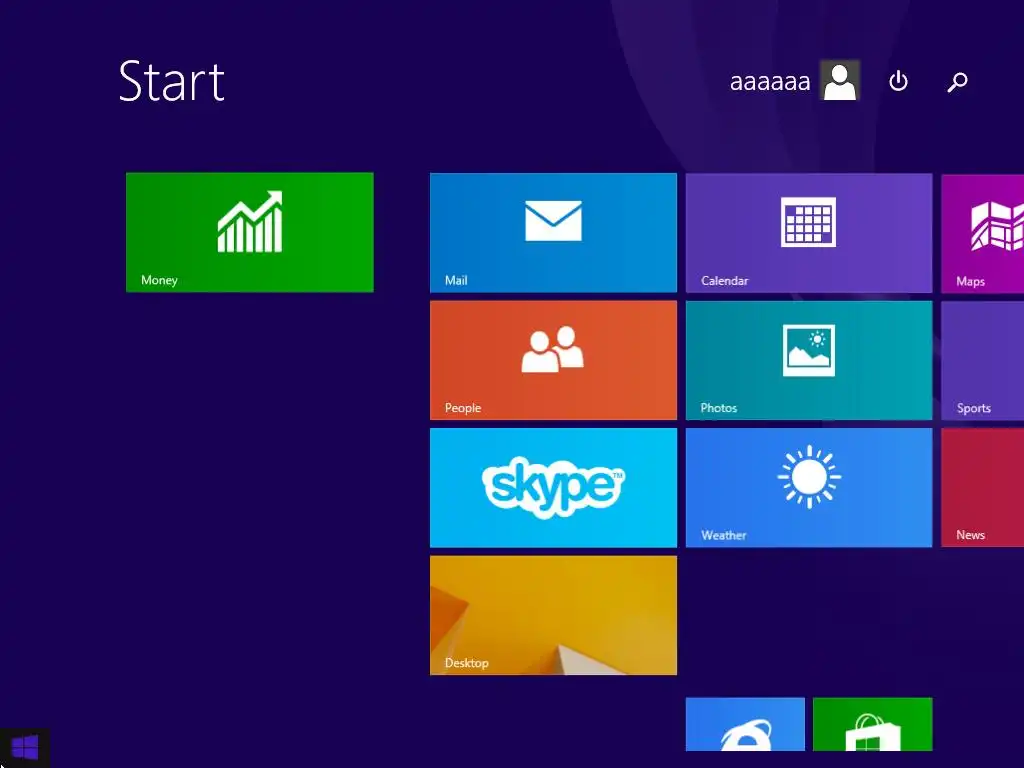Switch to the Desktop tile
Screen dimensions: 1024x768
coord(553,615)
